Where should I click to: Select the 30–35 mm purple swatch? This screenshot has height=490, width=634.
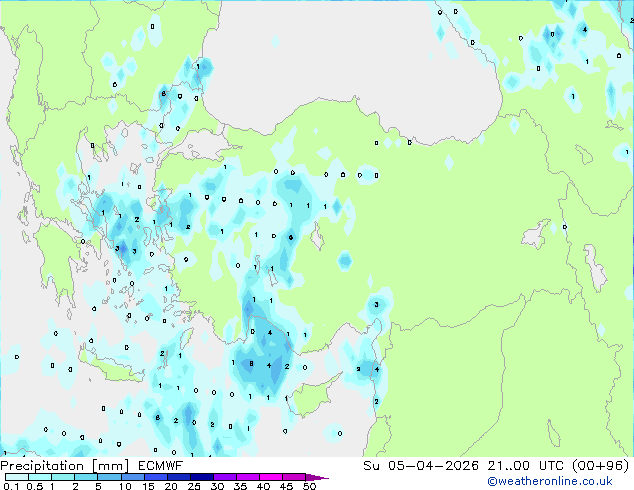pyautogui.click(x=225, y=477)
